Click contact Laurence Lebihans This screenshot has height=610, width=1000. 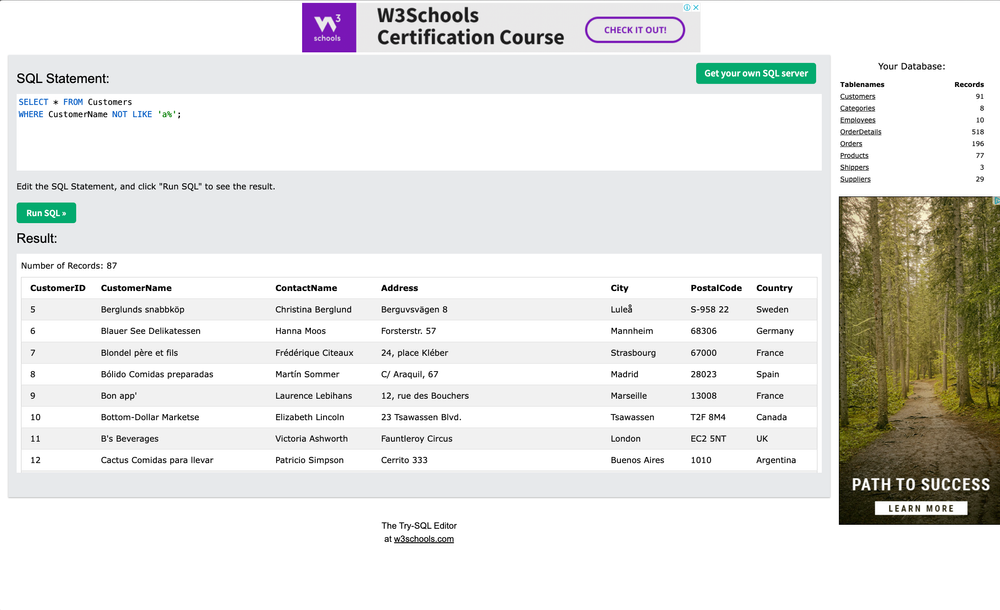click(x=314, y=396)
